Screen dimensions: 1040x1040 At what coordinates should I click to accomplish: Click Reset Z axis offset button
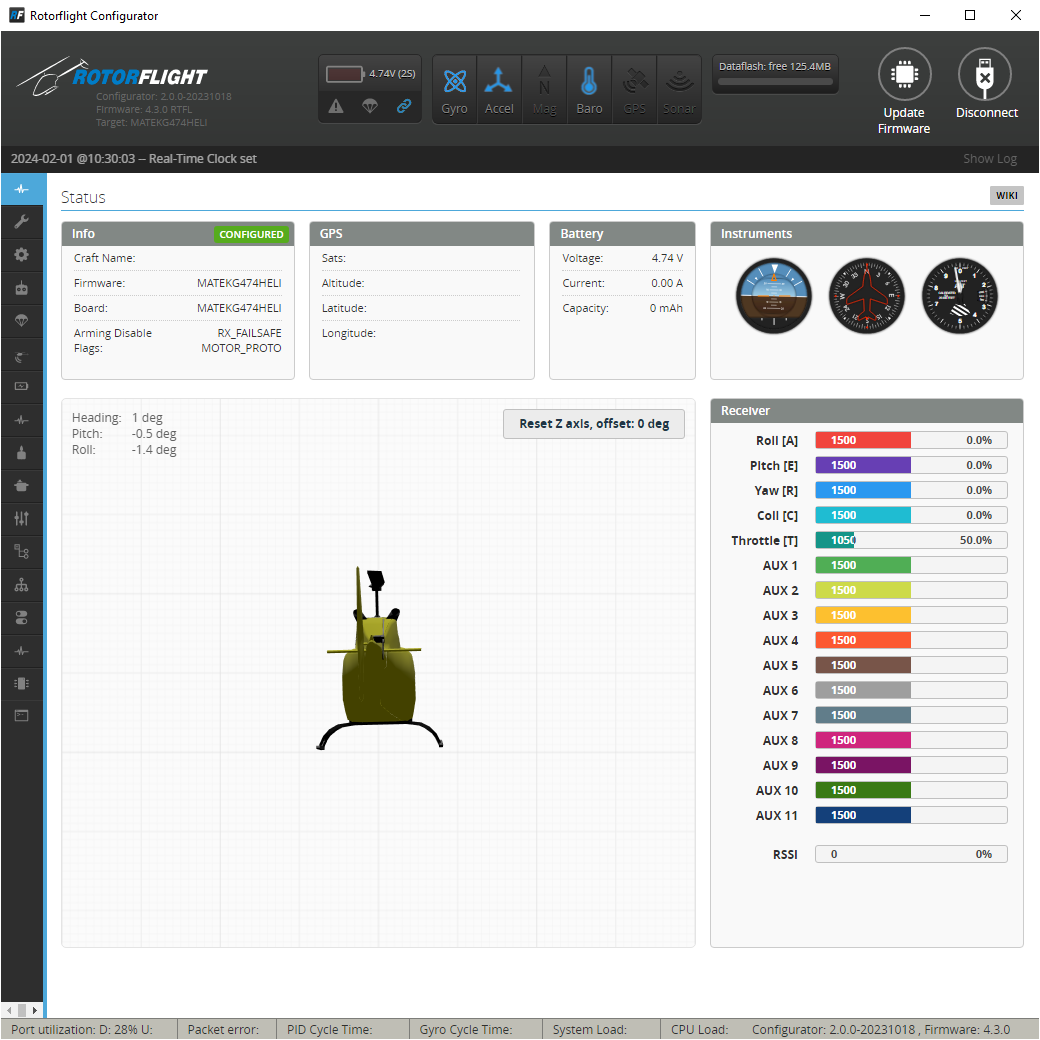(594, 424)
